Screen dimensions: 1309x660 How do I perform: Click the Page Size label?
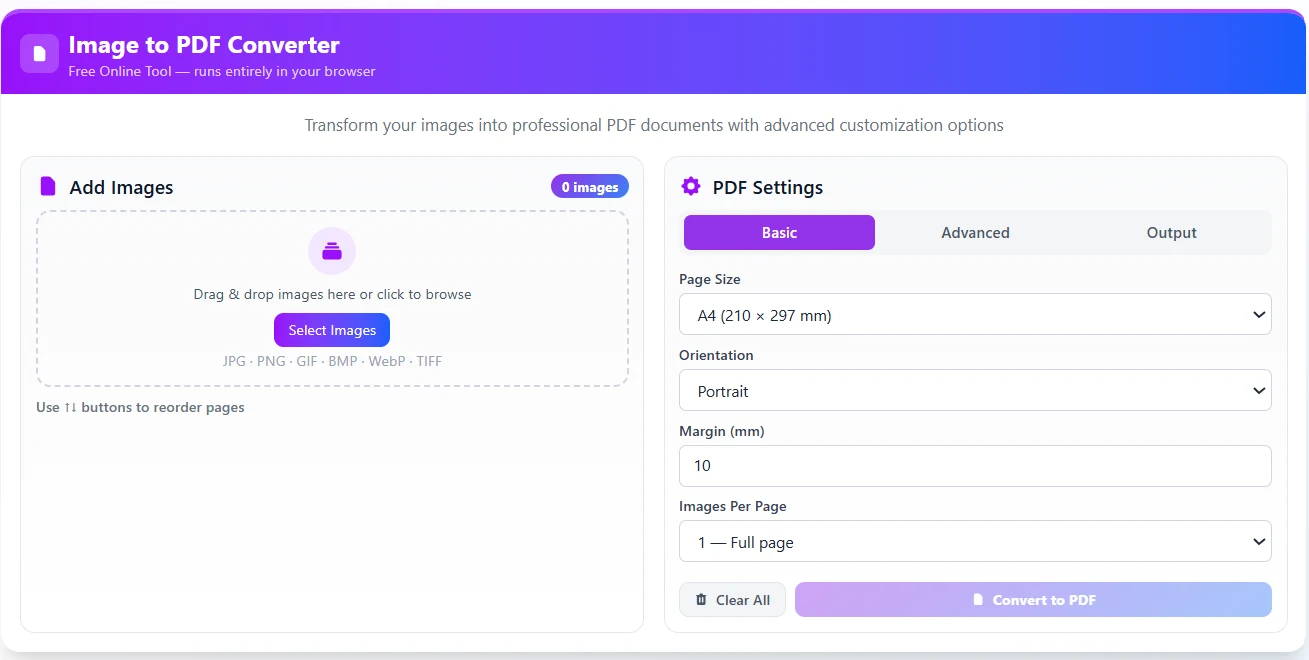tap(710, 279)
